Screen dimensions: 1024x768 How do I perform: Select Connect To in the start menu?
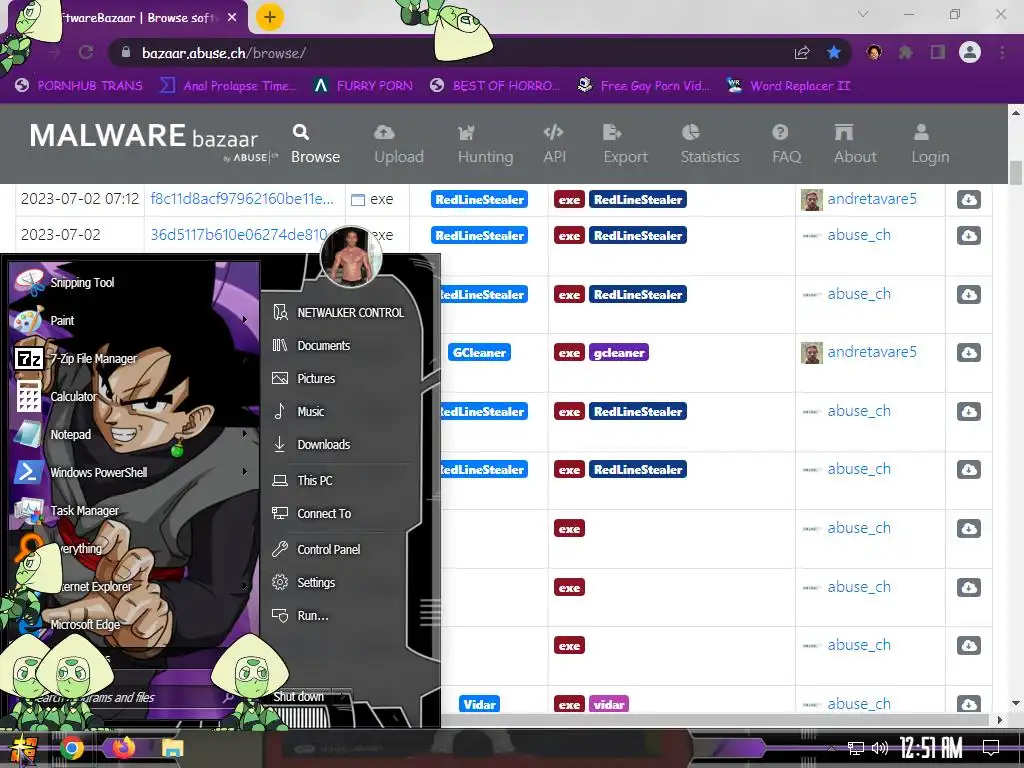312,513
